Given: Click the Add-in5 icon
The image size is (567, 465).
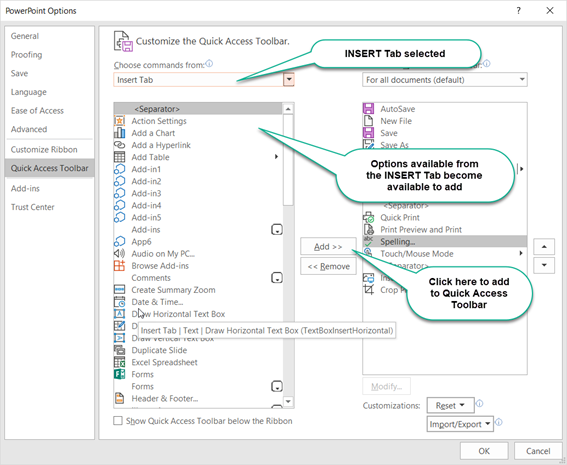Looking at the screenshot, I should [119, 217].
